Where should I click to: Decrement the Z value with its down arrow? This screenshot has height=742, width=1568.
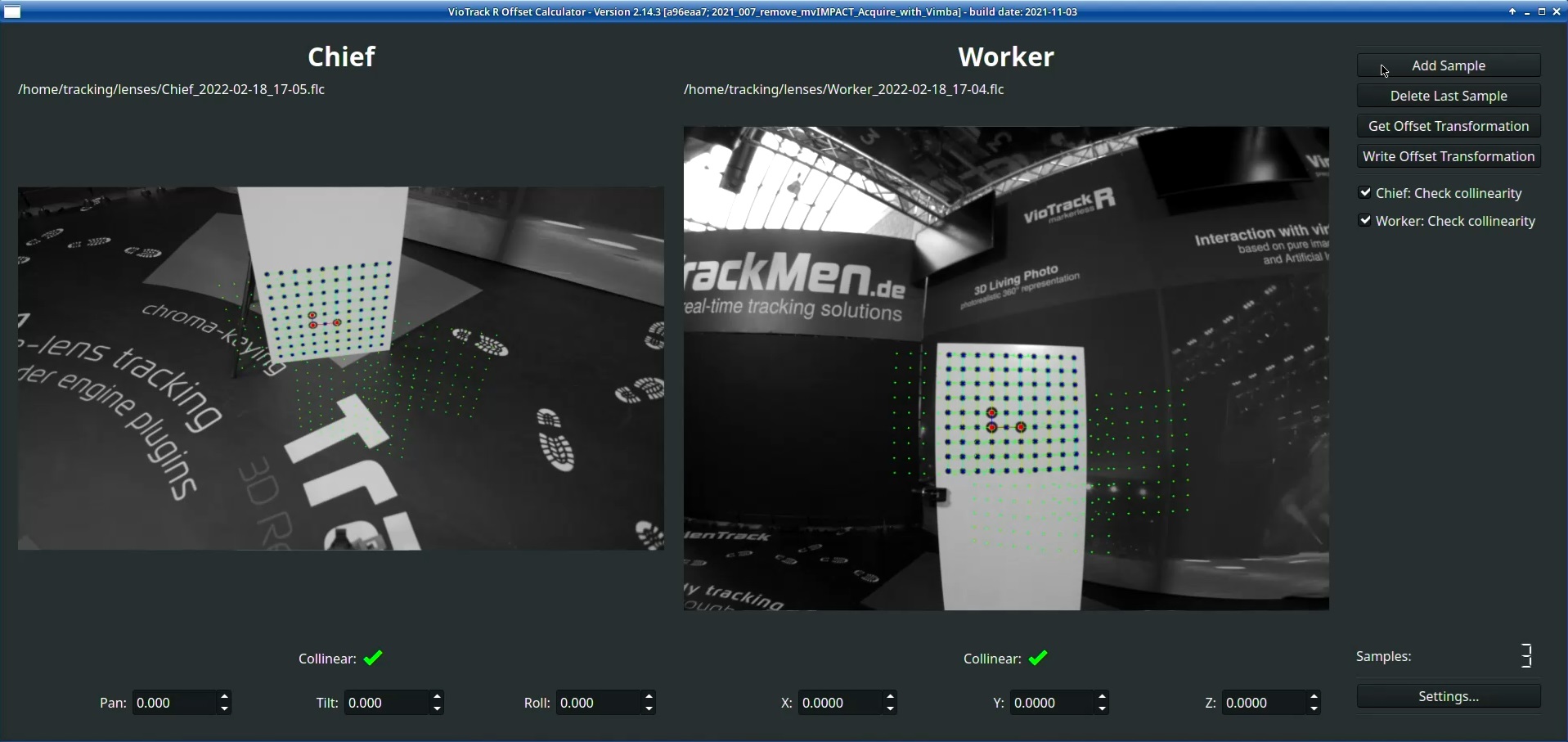1314,708
